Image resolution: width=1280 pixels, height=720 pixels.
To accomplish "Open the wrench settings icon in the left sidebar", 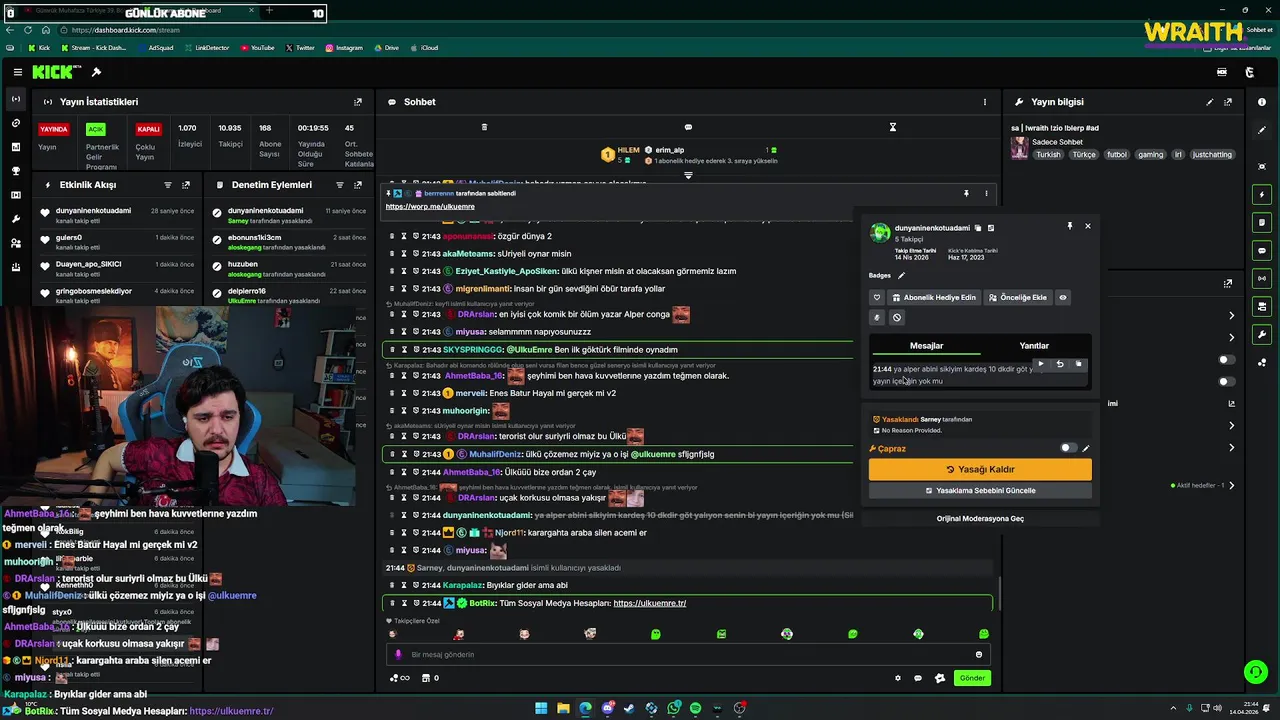I will point(15,219).
